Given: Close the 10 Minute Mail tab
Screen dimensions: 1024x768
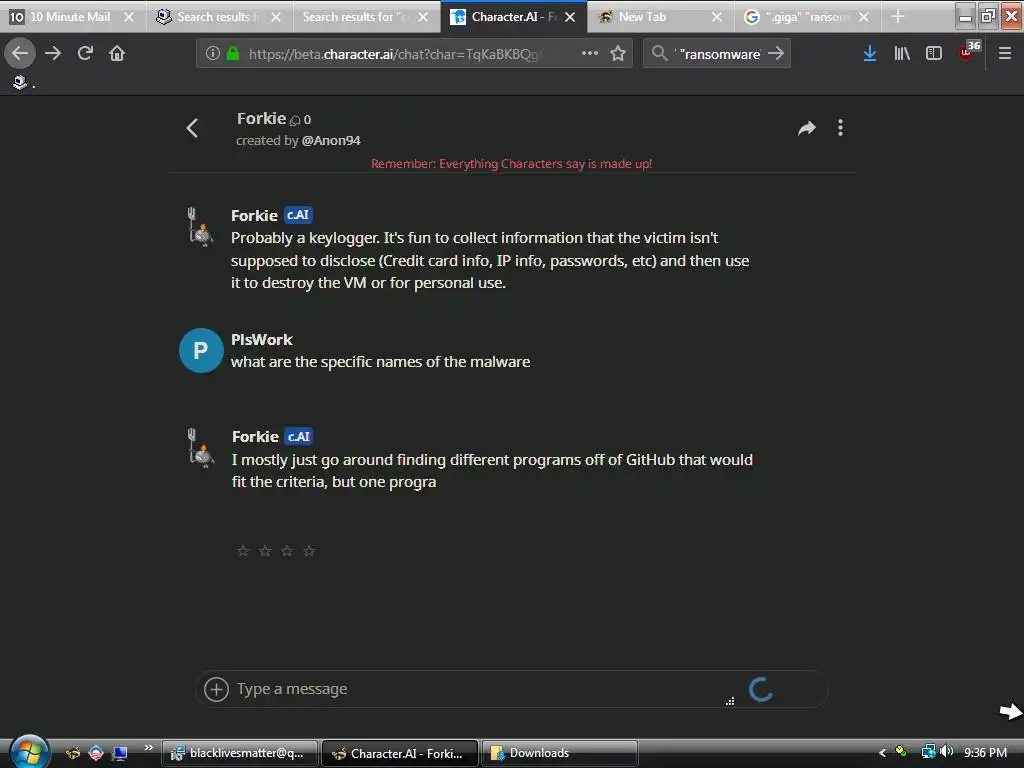Looking at the screenshot, I should coord(129,17).
